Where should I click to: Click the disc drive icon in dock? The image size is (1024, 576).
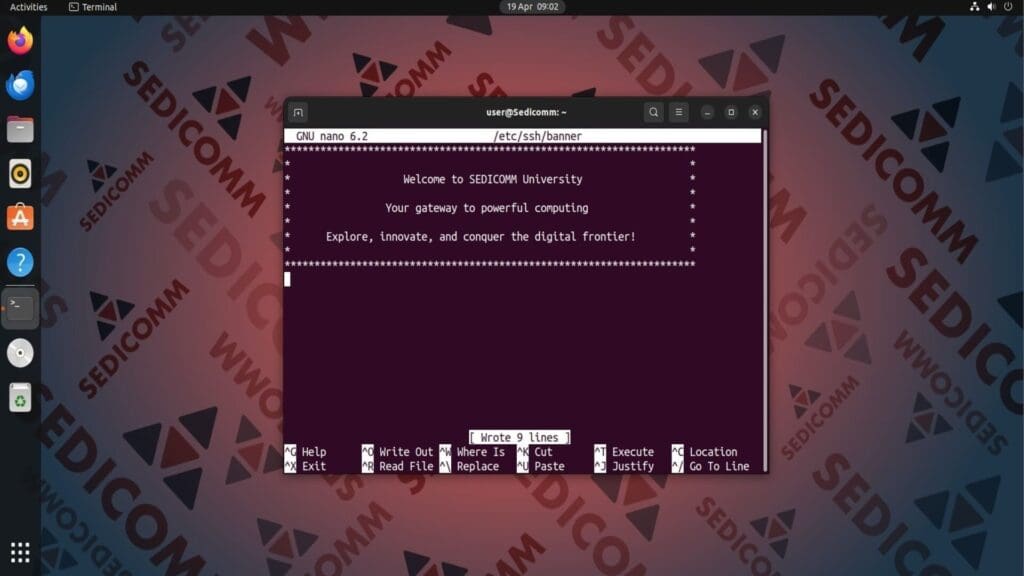coord(20,352)
